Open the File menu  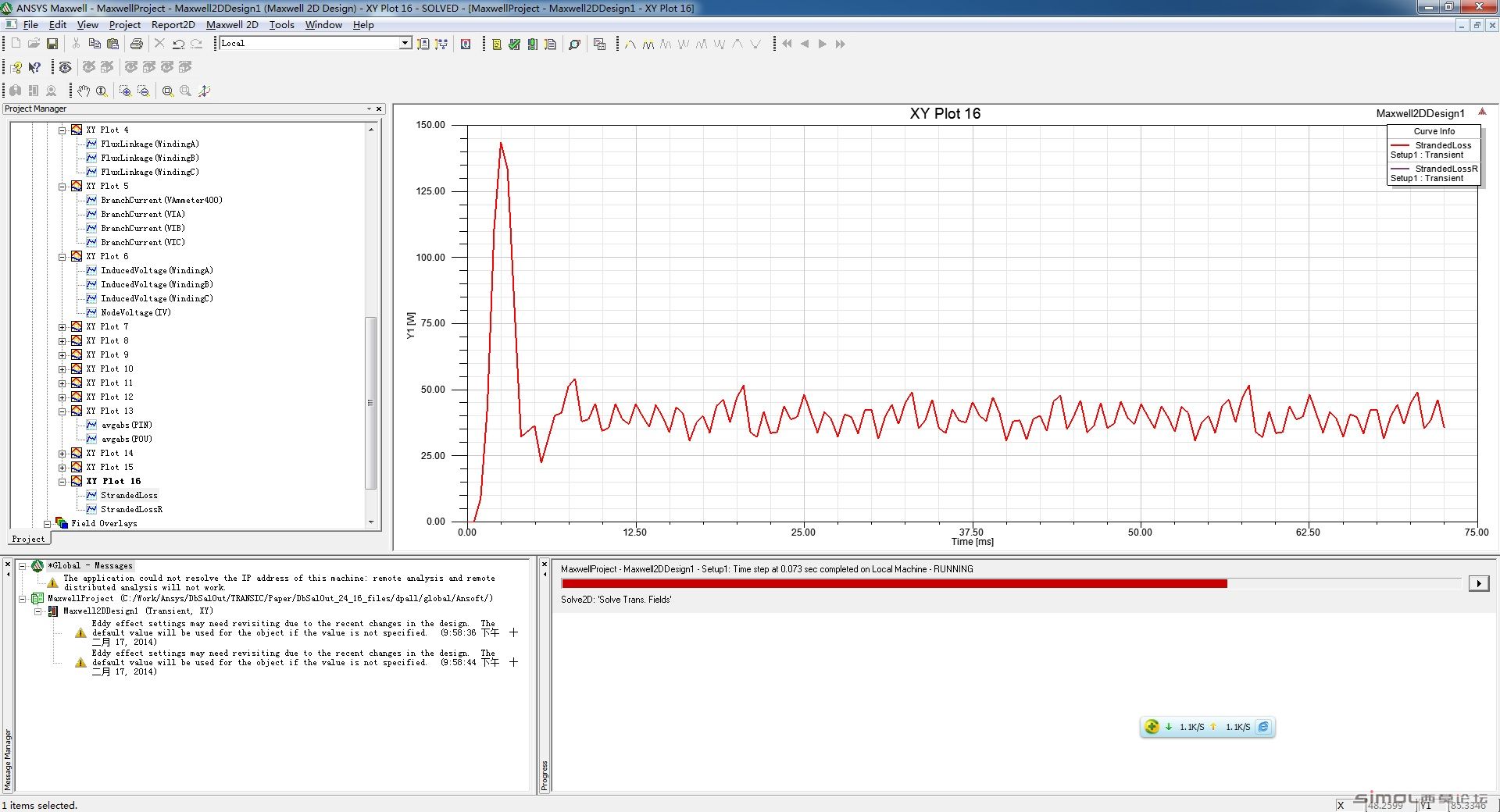[30, 25]
